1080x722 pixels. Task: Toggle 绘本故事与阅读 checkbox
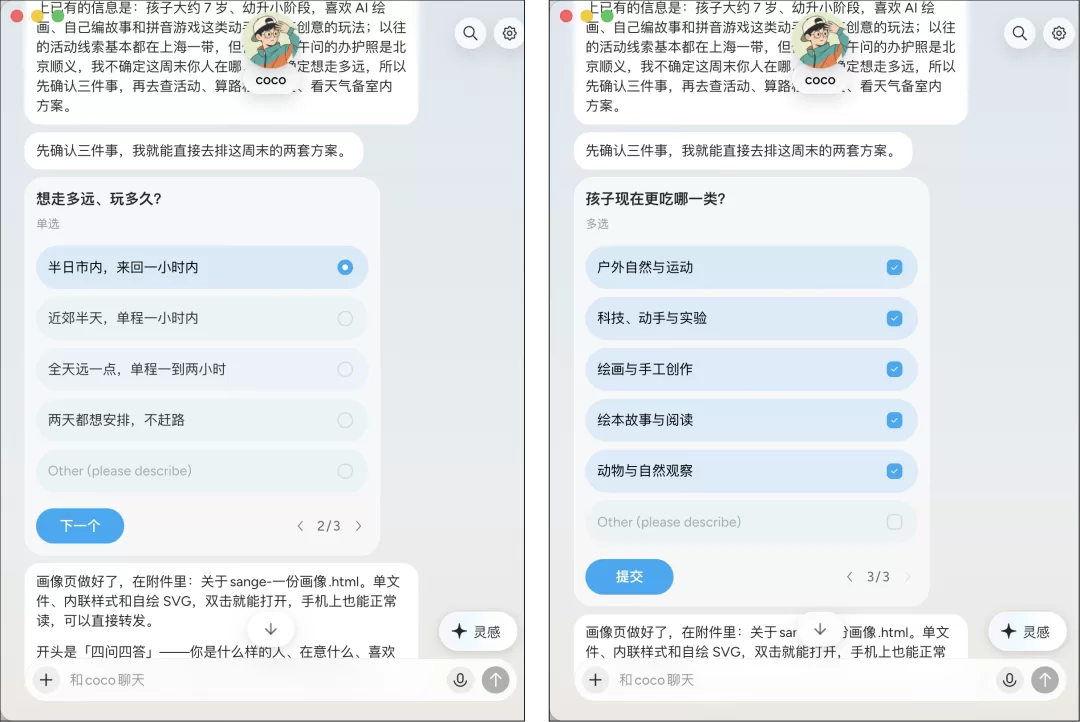point(895,420)
